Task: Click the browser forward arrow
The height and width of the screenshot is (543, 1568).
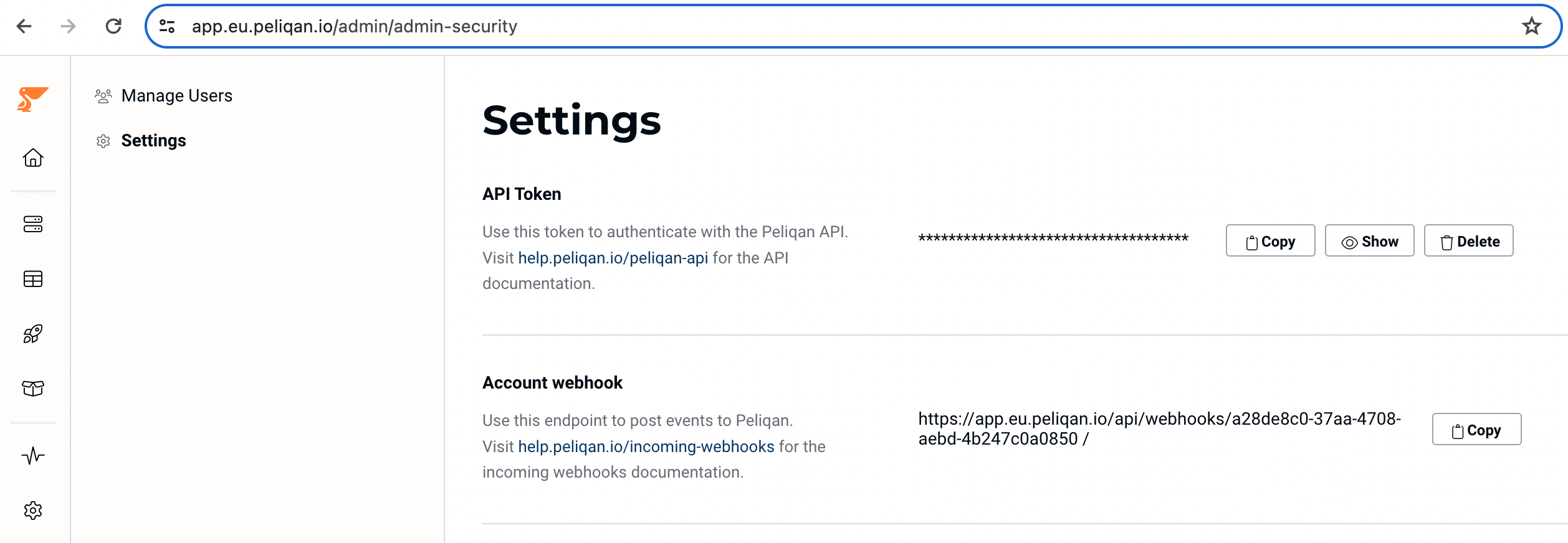Action: [x=68, y=26]
